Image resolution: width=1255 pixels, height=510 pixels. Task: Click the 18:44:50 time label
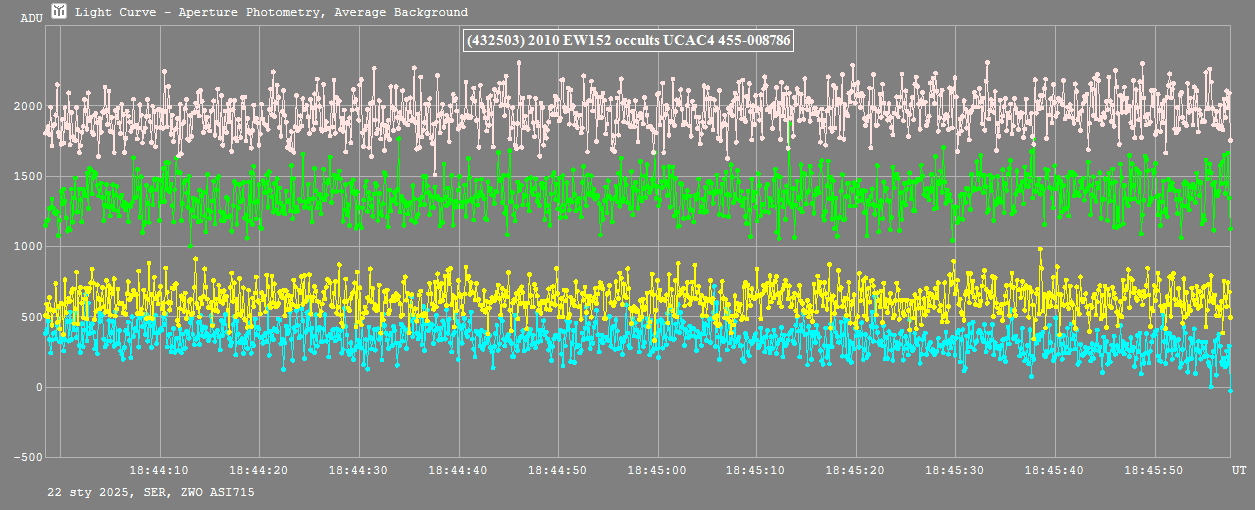pos(557,469)
